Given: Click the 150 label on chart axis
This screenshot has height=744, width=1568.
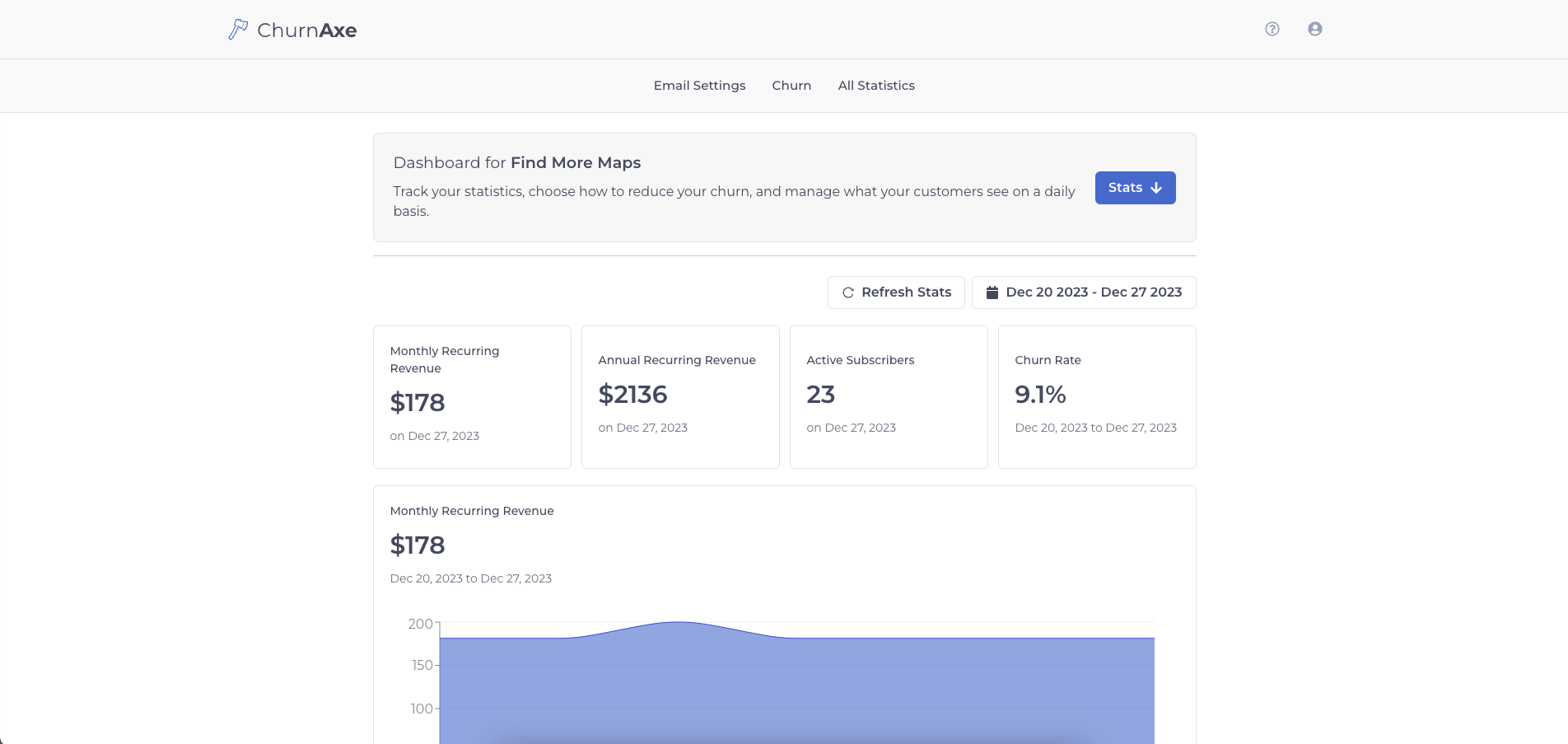Looking at the screenshot, I should coord(422,665).
